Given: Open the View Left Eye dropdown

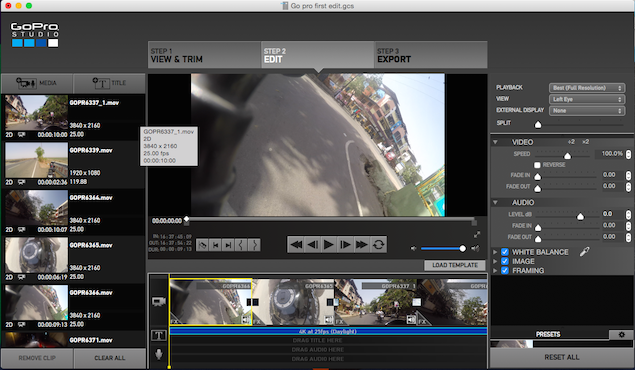Looking at the screenshot, I should click(x=587, y=99).
